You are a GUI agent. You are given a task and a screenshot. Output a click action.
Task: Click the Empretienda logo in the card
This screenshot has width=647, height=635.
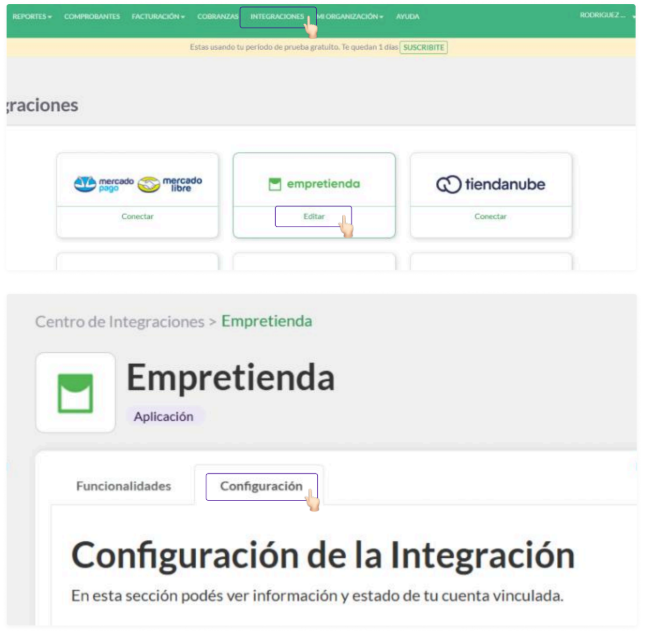coord(314,184)
